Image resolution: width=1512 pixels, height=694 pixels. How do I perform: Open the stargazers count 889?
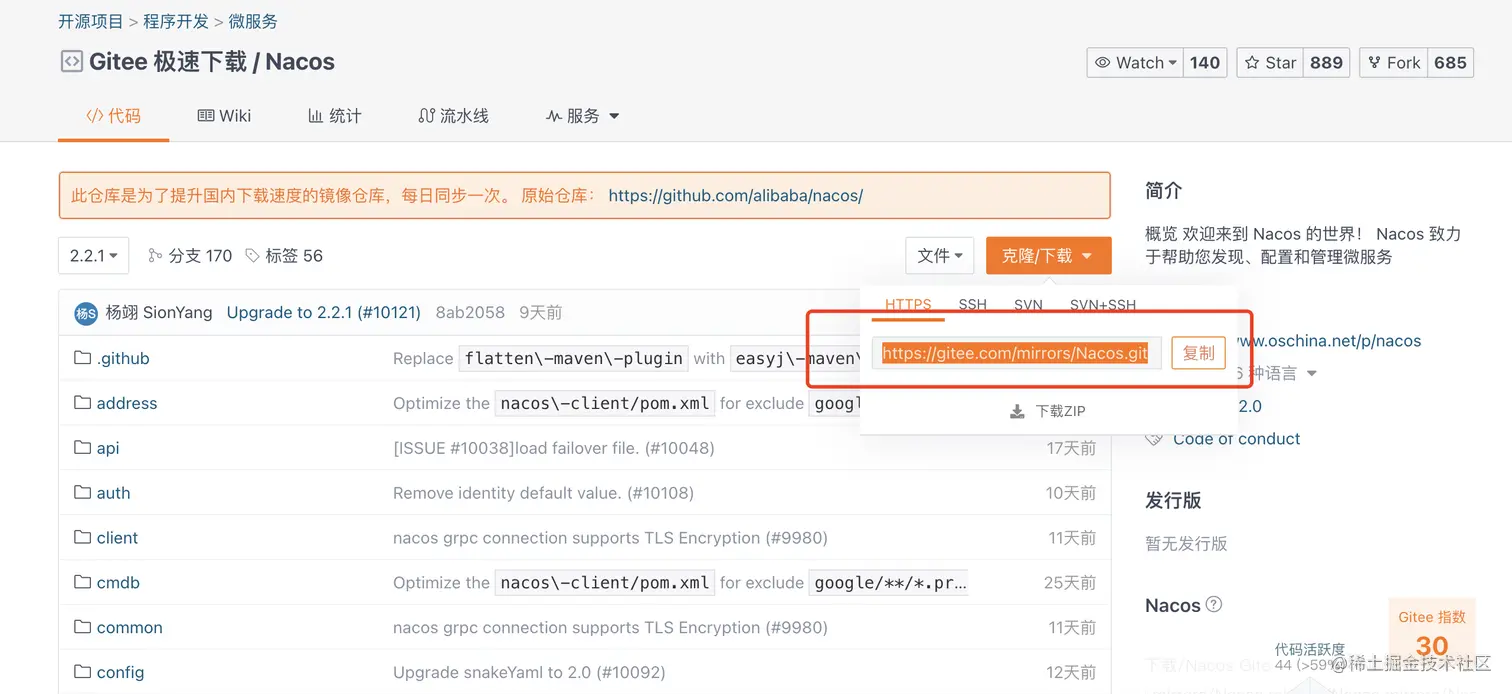1326,62
